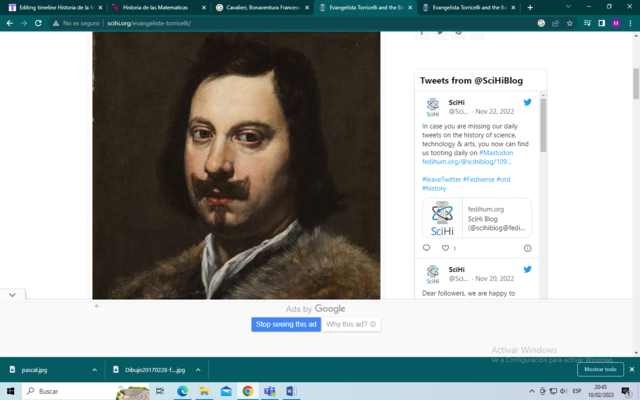Click the Google icon in the address bar
Viewport: 640px width, 400px height.
[541, 23]
